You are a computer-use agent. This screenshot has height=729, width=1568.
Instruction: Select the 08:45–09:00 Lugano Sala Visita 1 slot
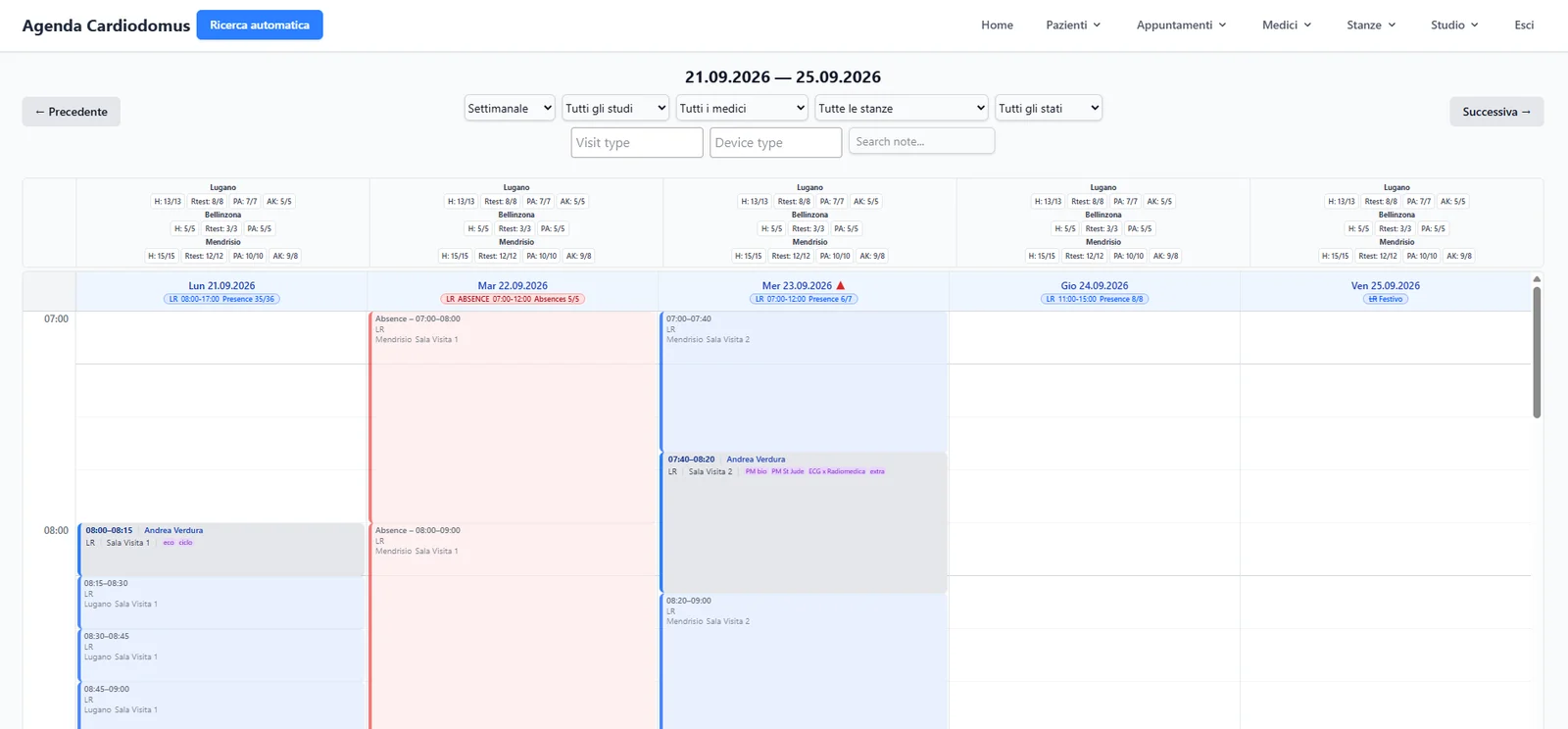[221, 705]
